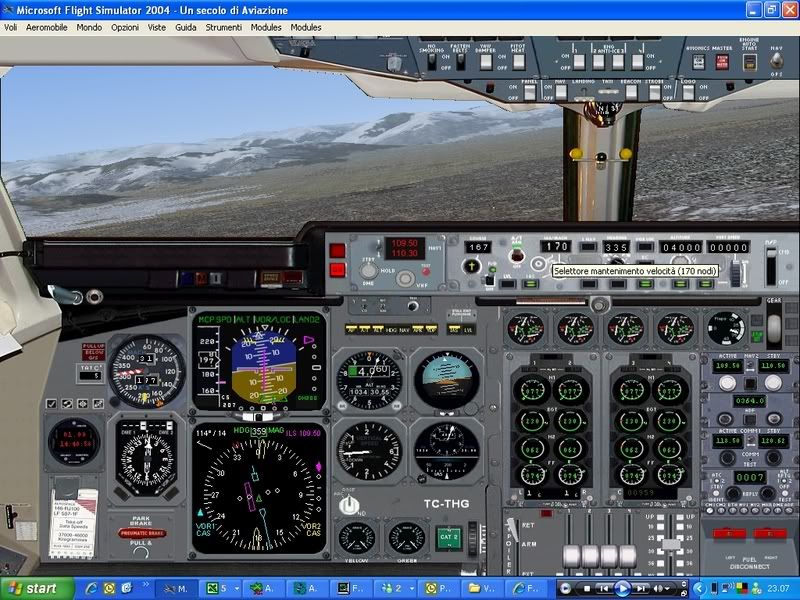Viewport: 800px width, 600px height.
Task: Toggle the Pitot Heat switch
Action: 518,62
